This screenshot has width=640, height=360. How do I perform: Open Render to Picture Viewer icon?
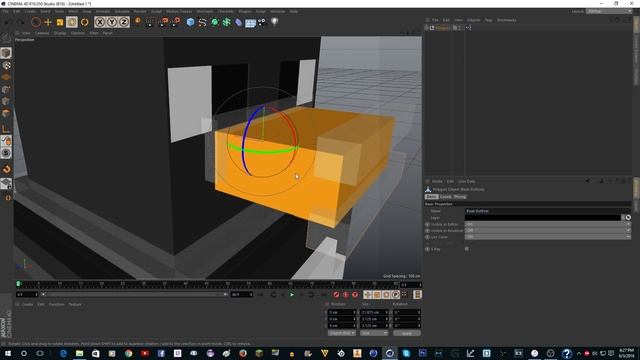tap(163, 22)
